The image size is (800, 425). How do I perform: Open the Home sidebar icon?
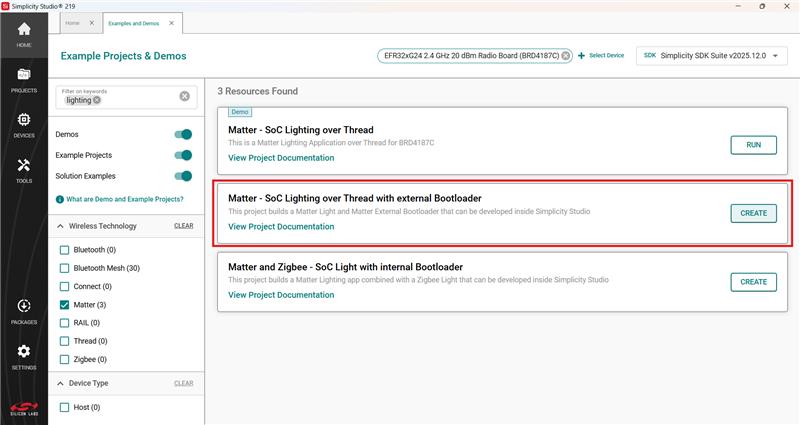pyautogui.click(x=23, y=34)
